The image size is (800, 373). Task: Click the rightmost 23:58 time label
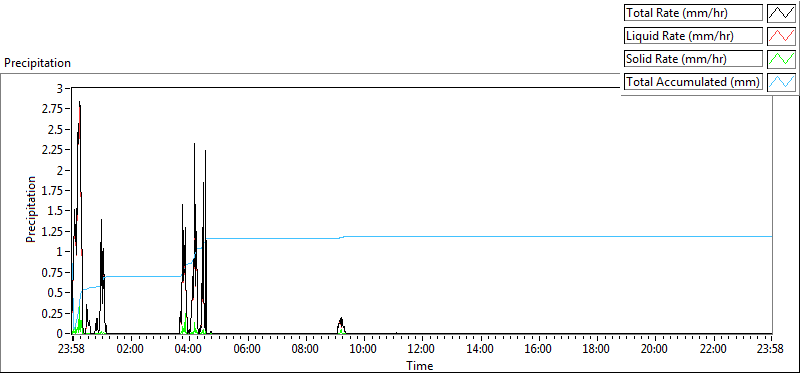[771, 350]
